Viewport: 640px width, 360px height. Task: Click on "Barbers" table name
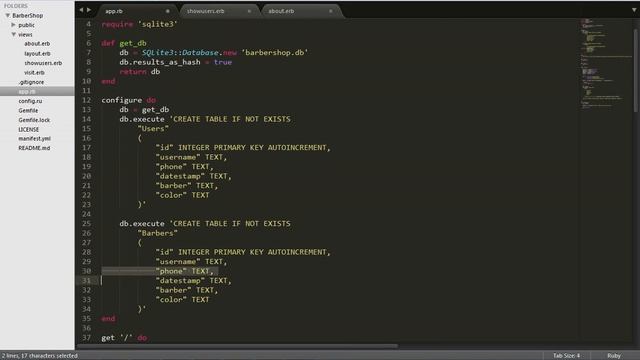point(158,233)
